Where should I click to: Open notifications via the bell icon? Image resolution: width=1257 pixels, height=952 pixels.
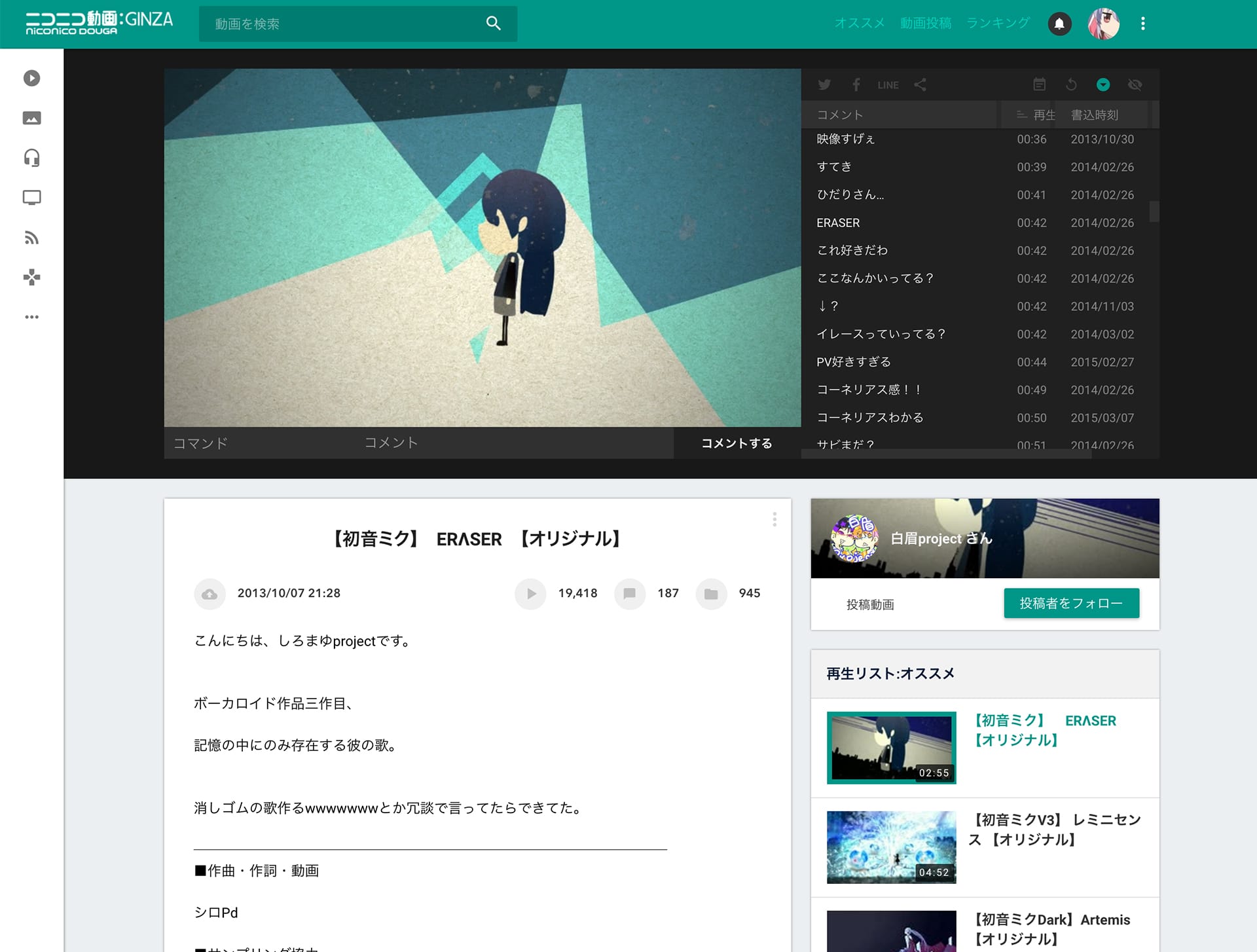click(1059, 24)
